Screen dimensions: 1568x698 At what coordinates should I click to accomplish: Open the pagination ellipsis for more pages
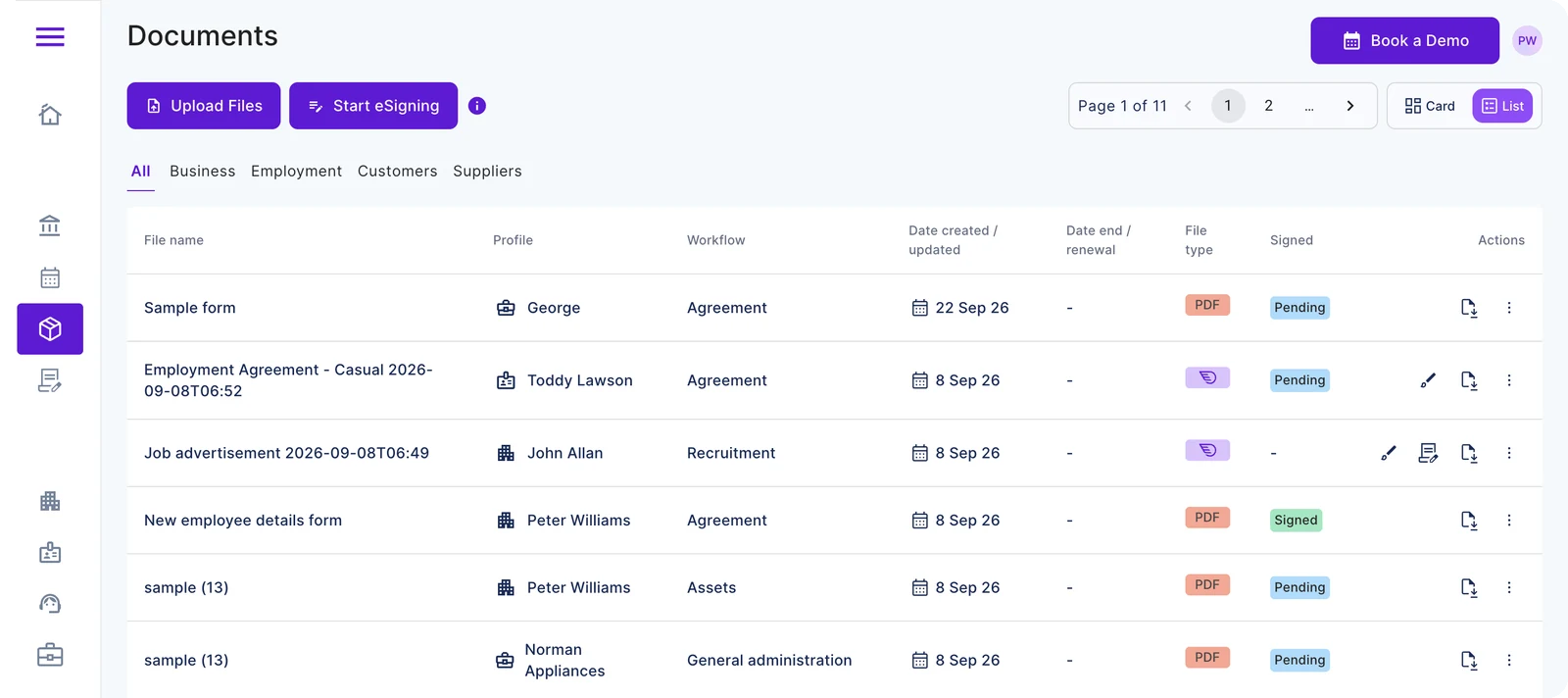click(1309, 106)
